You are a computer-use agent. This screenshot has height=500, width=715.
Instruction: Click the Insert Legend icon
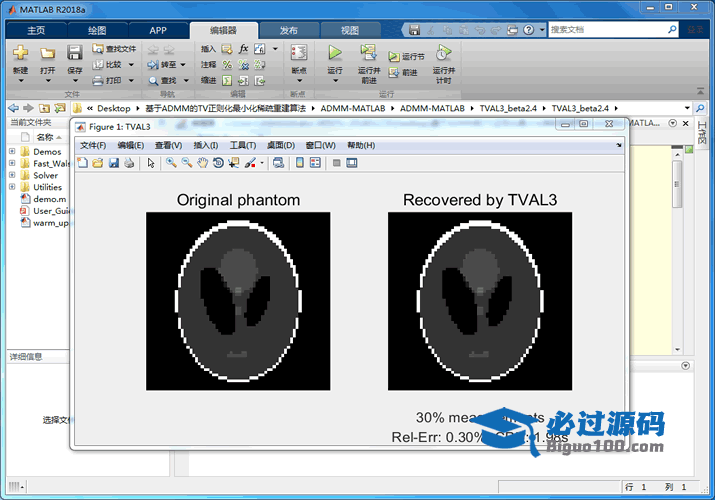315,163
